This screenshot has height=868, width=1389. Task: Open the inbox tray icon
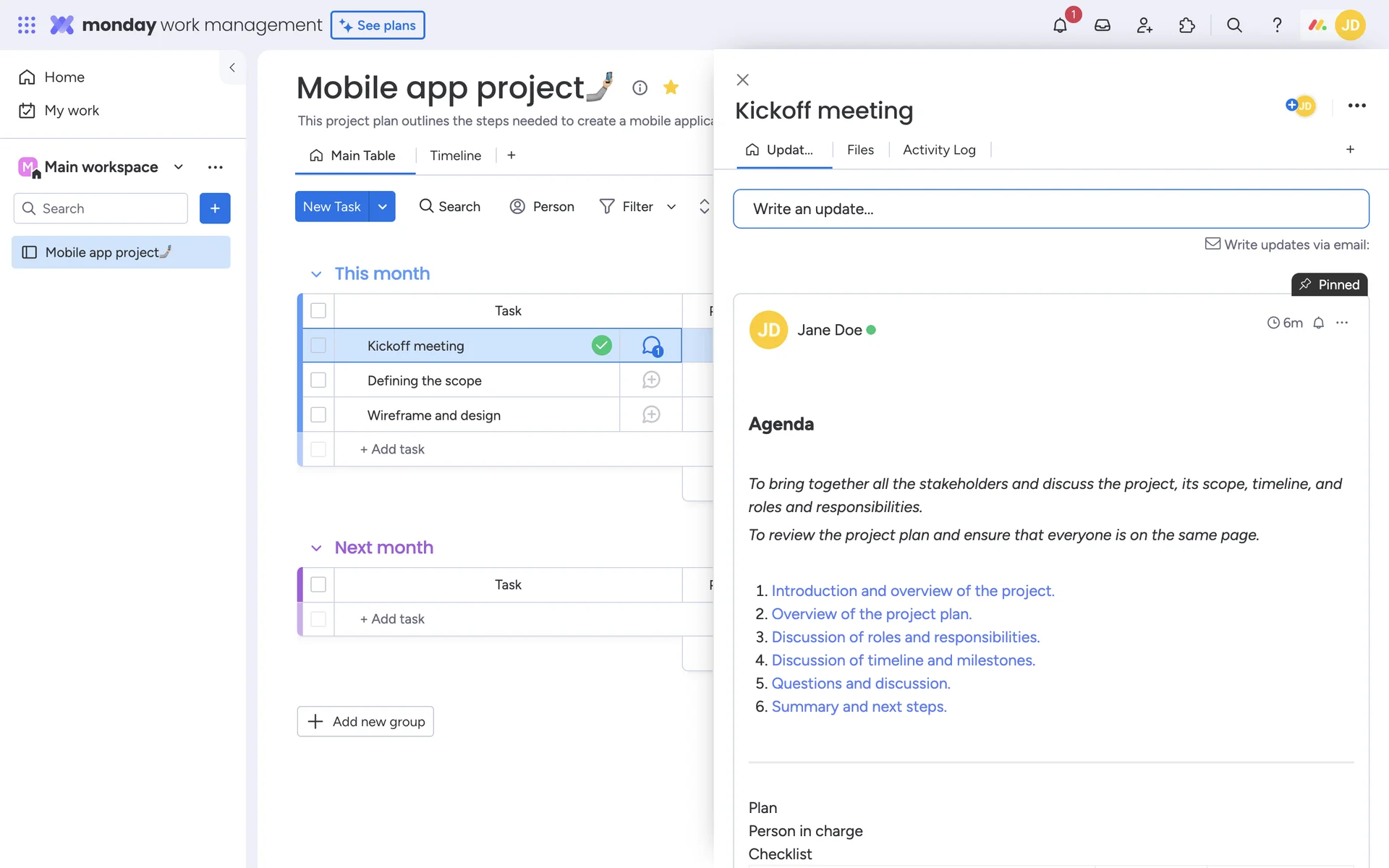1102,25
